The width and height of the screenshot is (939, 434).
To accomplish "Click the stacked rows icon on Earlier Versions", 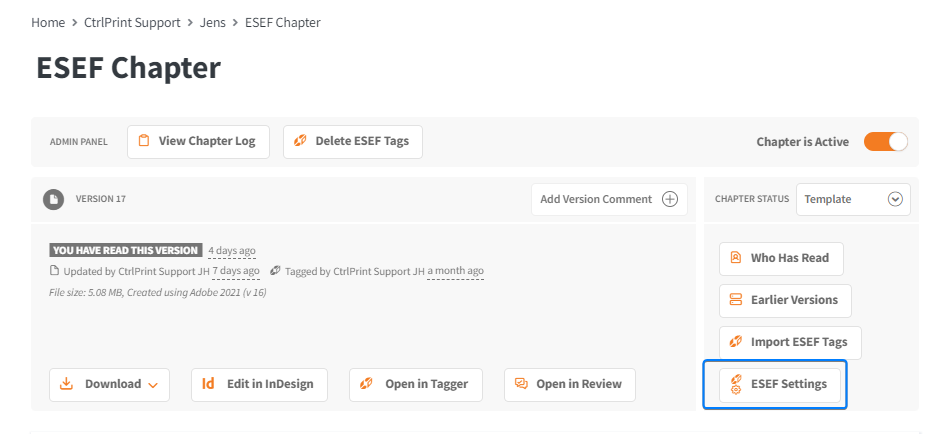I will pyautogui.click(x=735, y=300).
